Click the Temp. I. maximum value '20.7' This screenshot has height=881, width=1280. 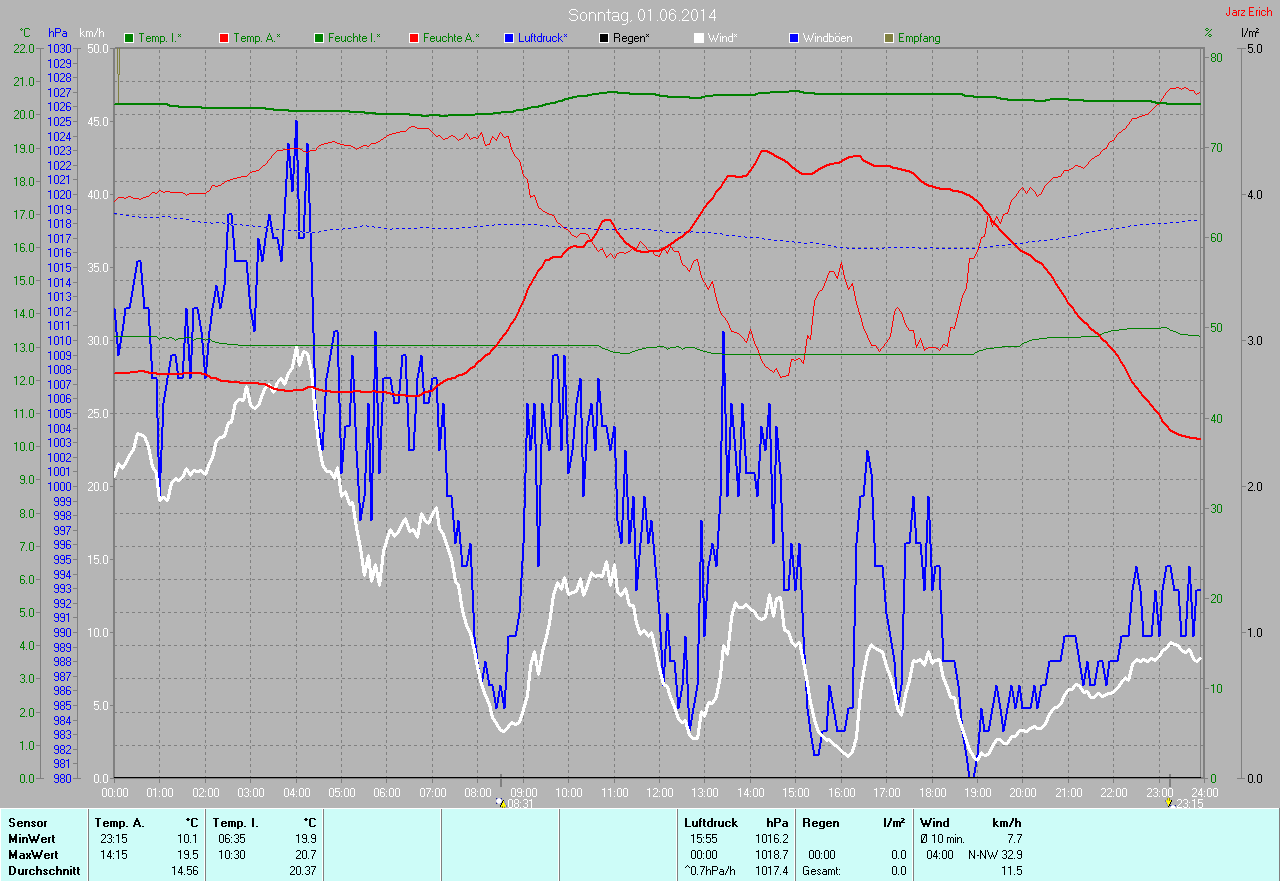[x=305, y=855]
